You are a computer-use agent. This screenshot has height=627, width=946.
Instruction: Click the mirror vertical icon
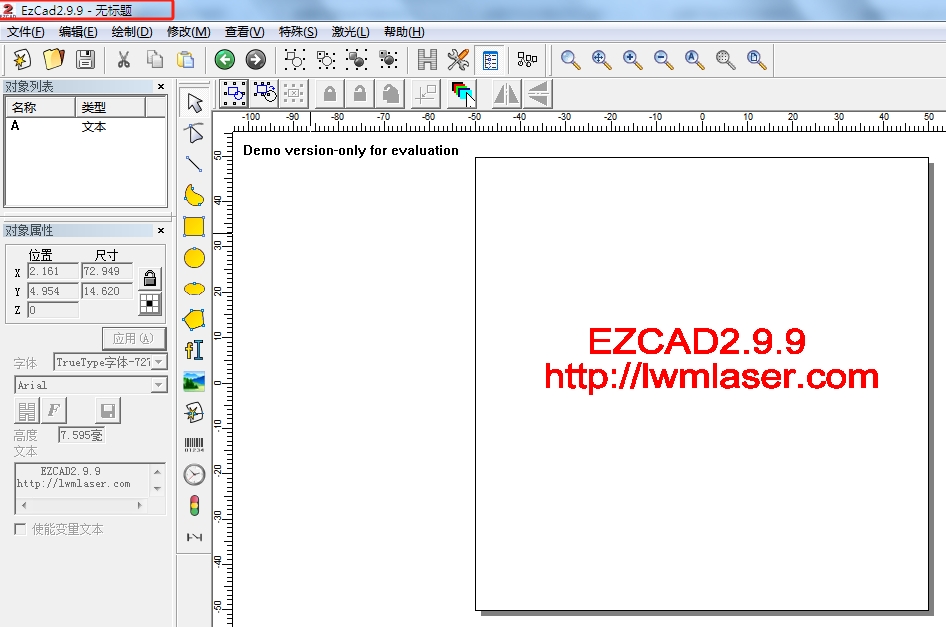tap(538, 94)
